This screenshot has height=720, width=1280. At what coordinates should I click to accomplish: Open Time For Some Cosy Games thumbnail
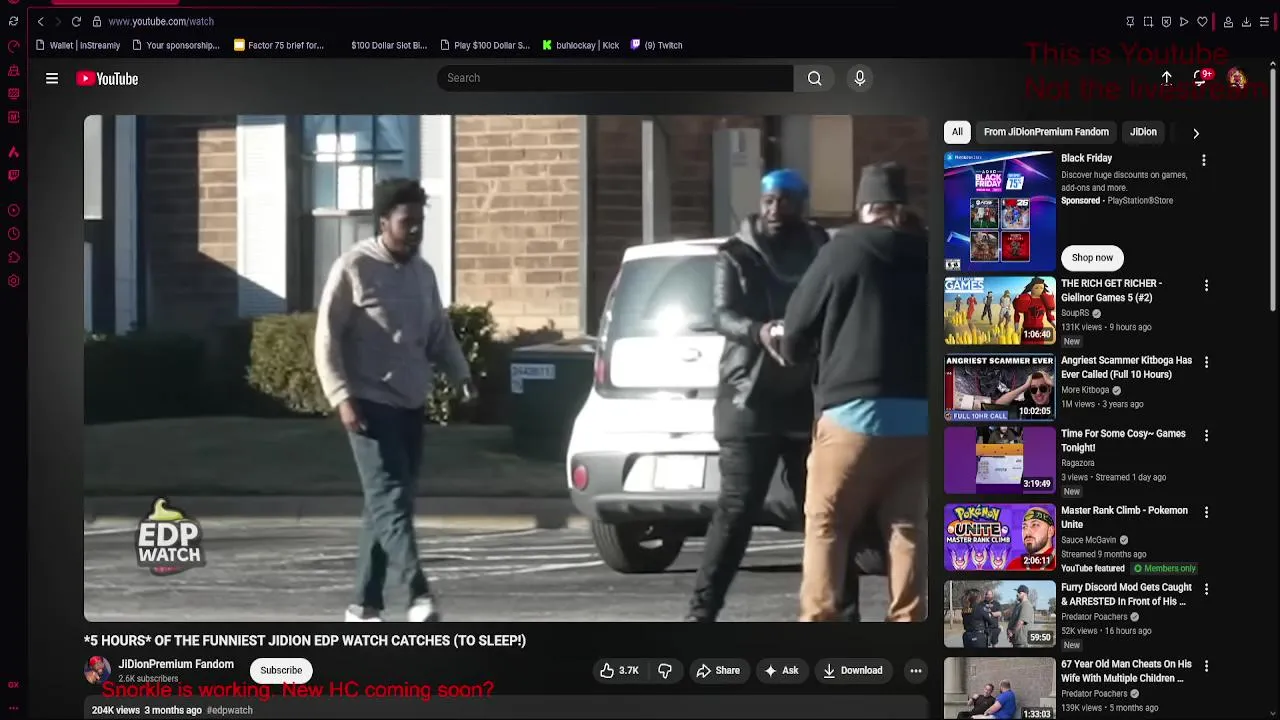[1000, 460]
